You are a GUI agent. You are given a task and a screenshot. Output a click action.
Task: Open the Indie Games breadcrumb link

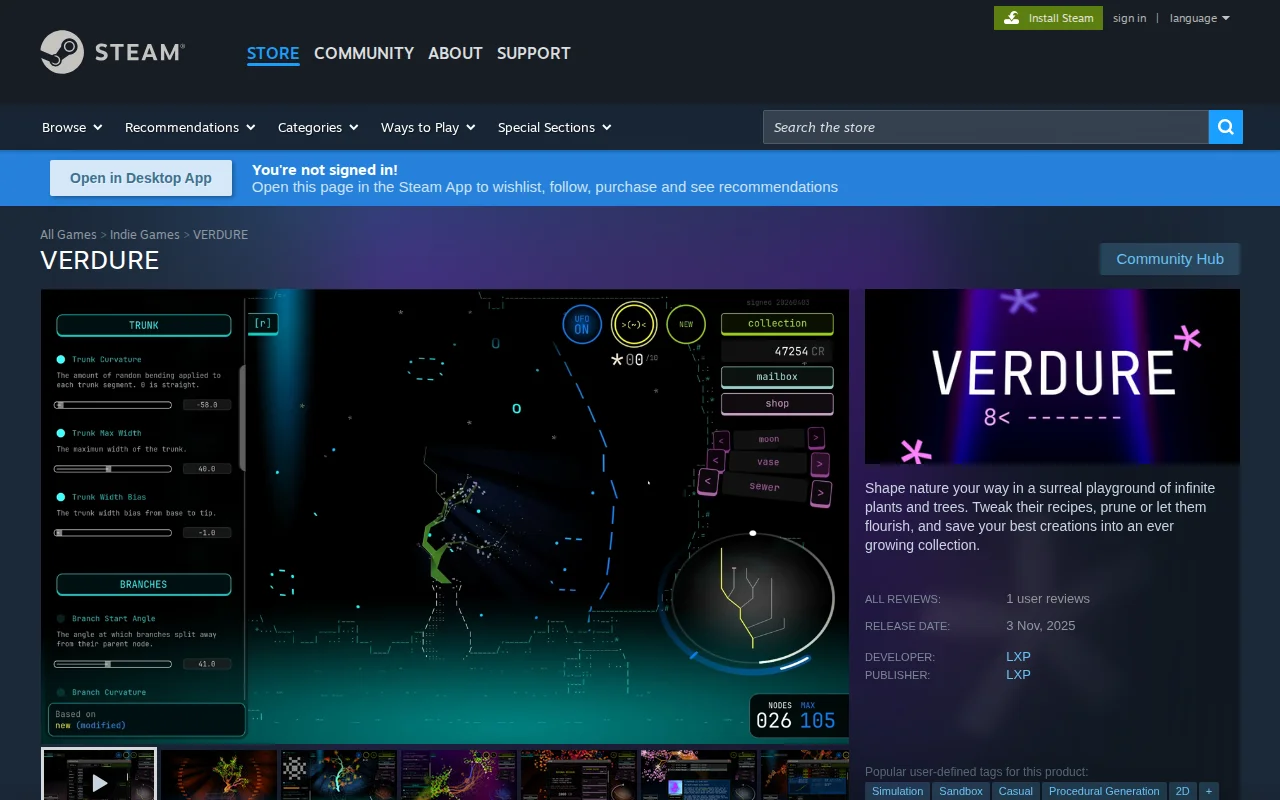click(145, 235)
